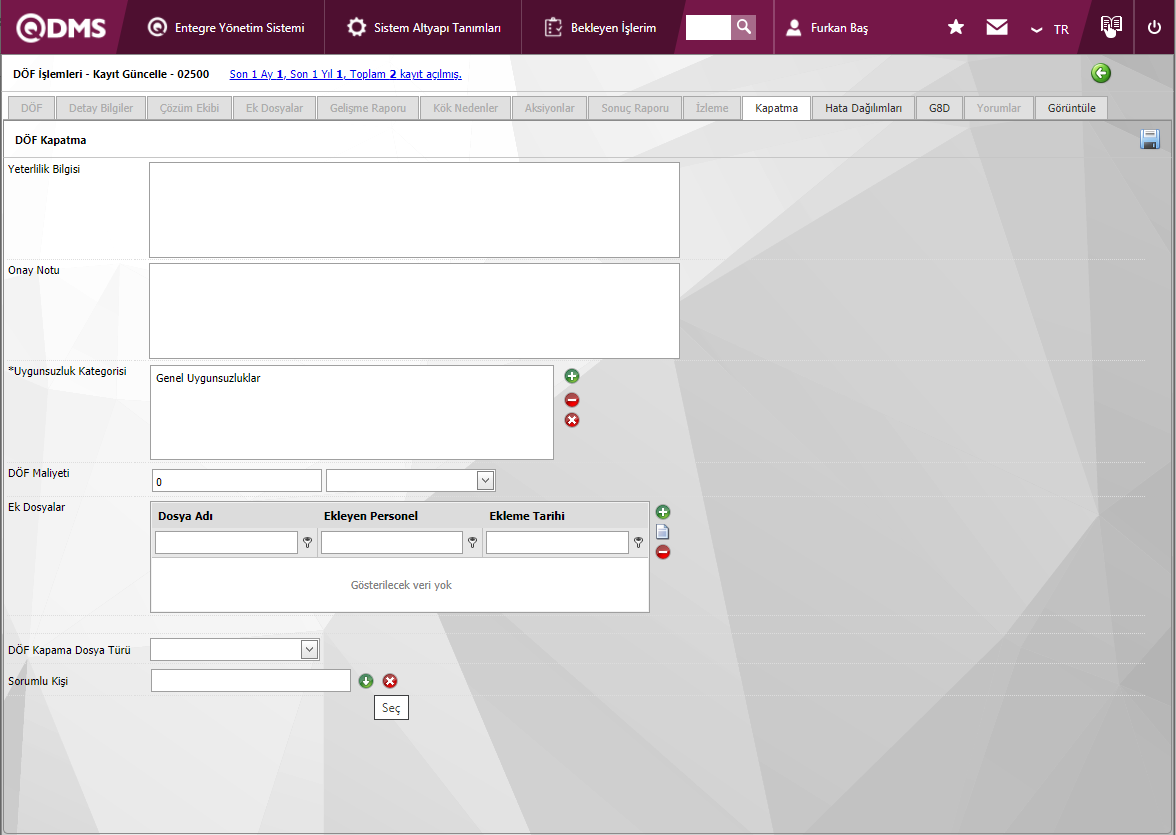
Task: Select Sorumlu Kişi with green arrow icon
Action: 365,681
